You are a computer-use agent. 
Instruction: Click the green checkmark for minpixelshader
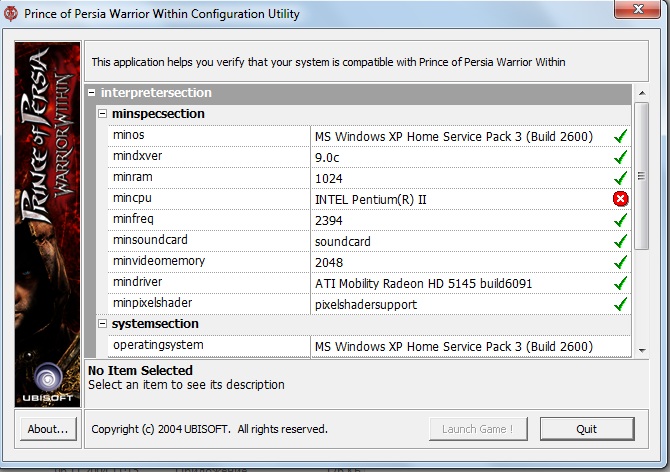[x=620, y=304]
